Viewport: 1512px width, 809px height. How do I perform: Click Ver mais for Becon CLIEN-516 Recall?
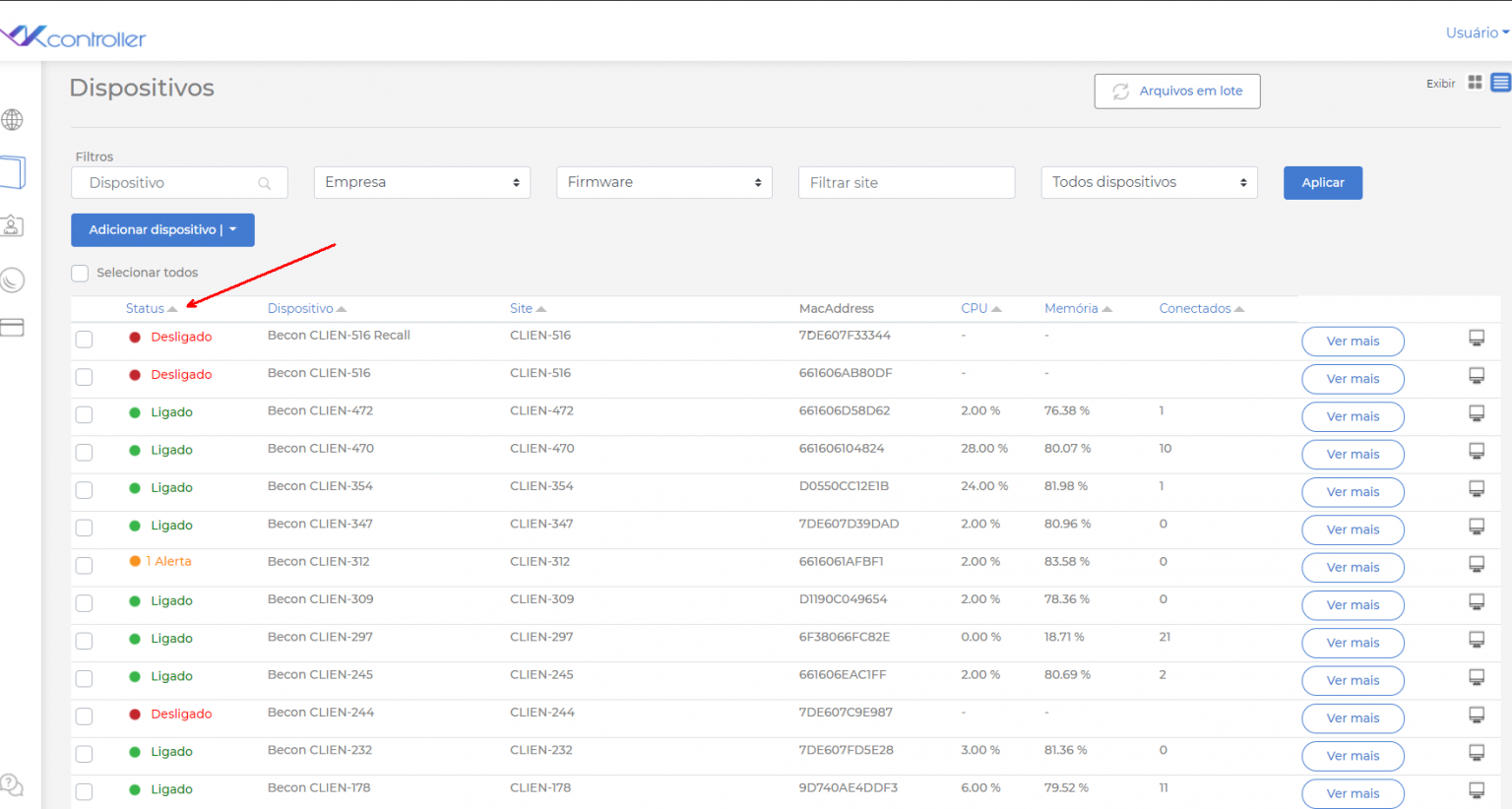pyautogui.click(x=1353, y=342)
